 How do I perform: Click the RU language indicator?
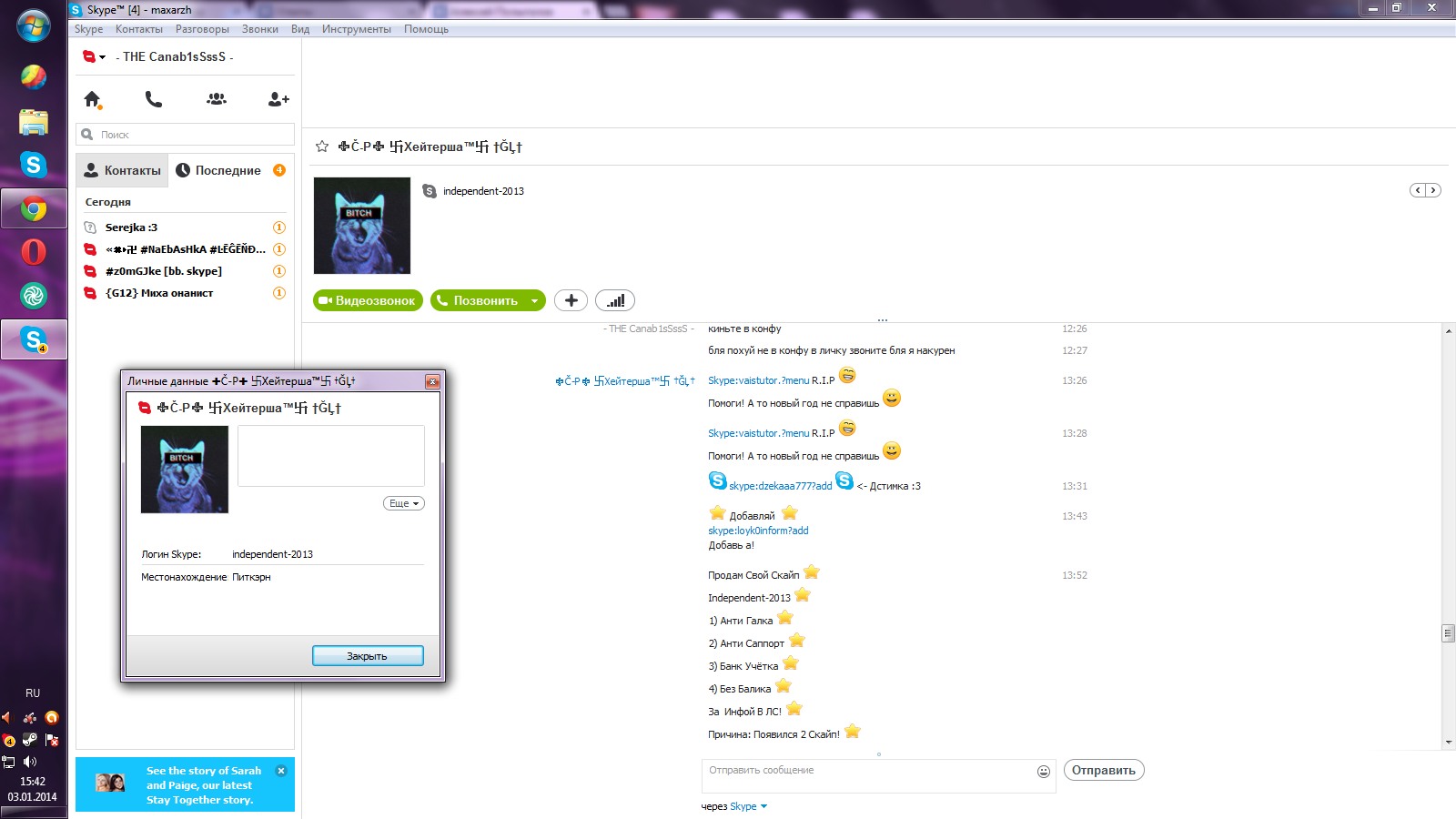pos(33,693)
